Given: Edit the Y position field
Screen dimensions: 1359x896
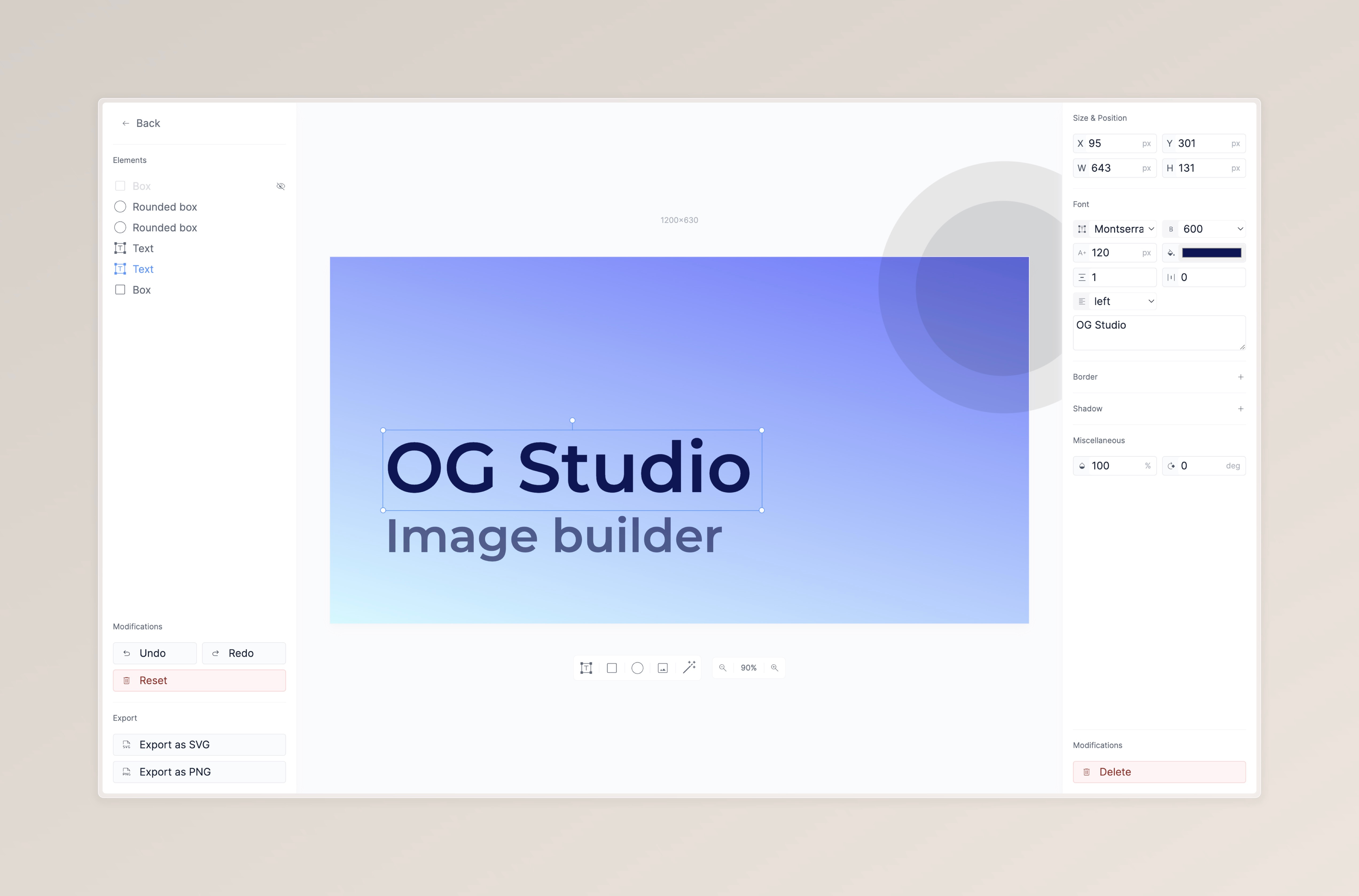Looking at the screenshot, I should pyautogui.click(x=1204, y=143).
